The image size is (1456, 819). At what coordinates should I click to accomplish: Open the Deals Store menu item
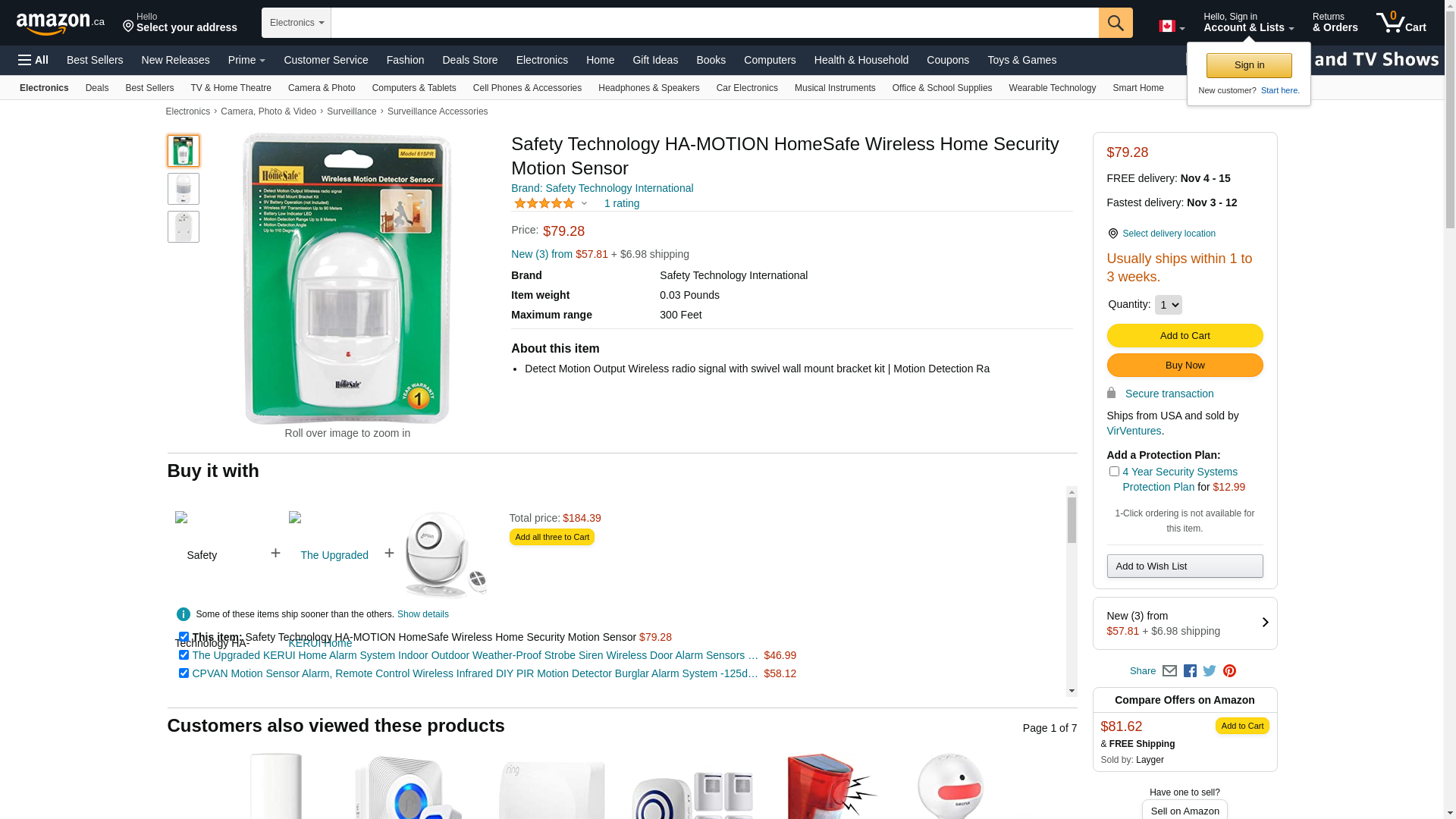point(469,60)
